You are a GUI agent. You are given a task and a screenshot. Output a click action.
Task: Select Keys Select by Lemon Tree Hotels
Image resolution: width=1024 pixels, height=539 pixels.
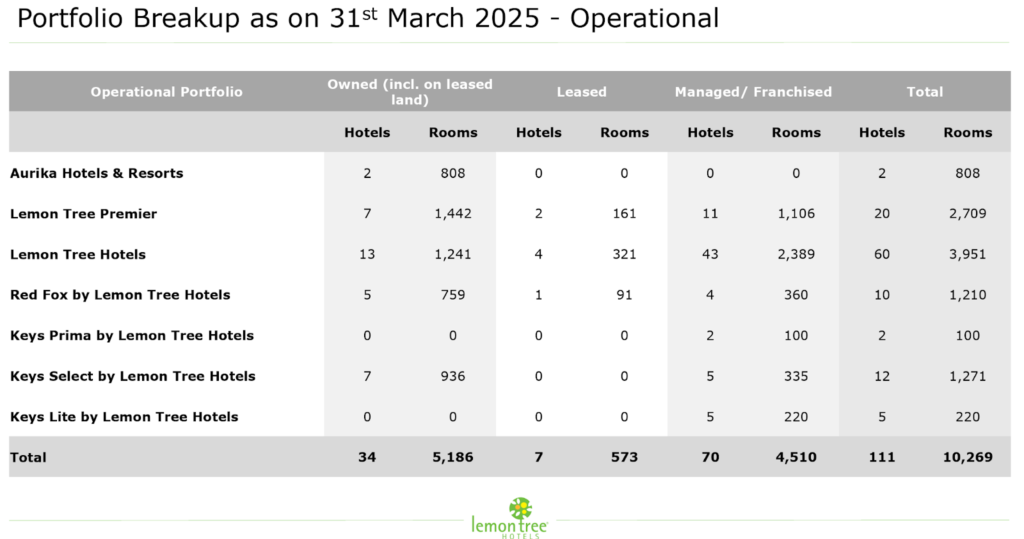click(x=133, y=376)
